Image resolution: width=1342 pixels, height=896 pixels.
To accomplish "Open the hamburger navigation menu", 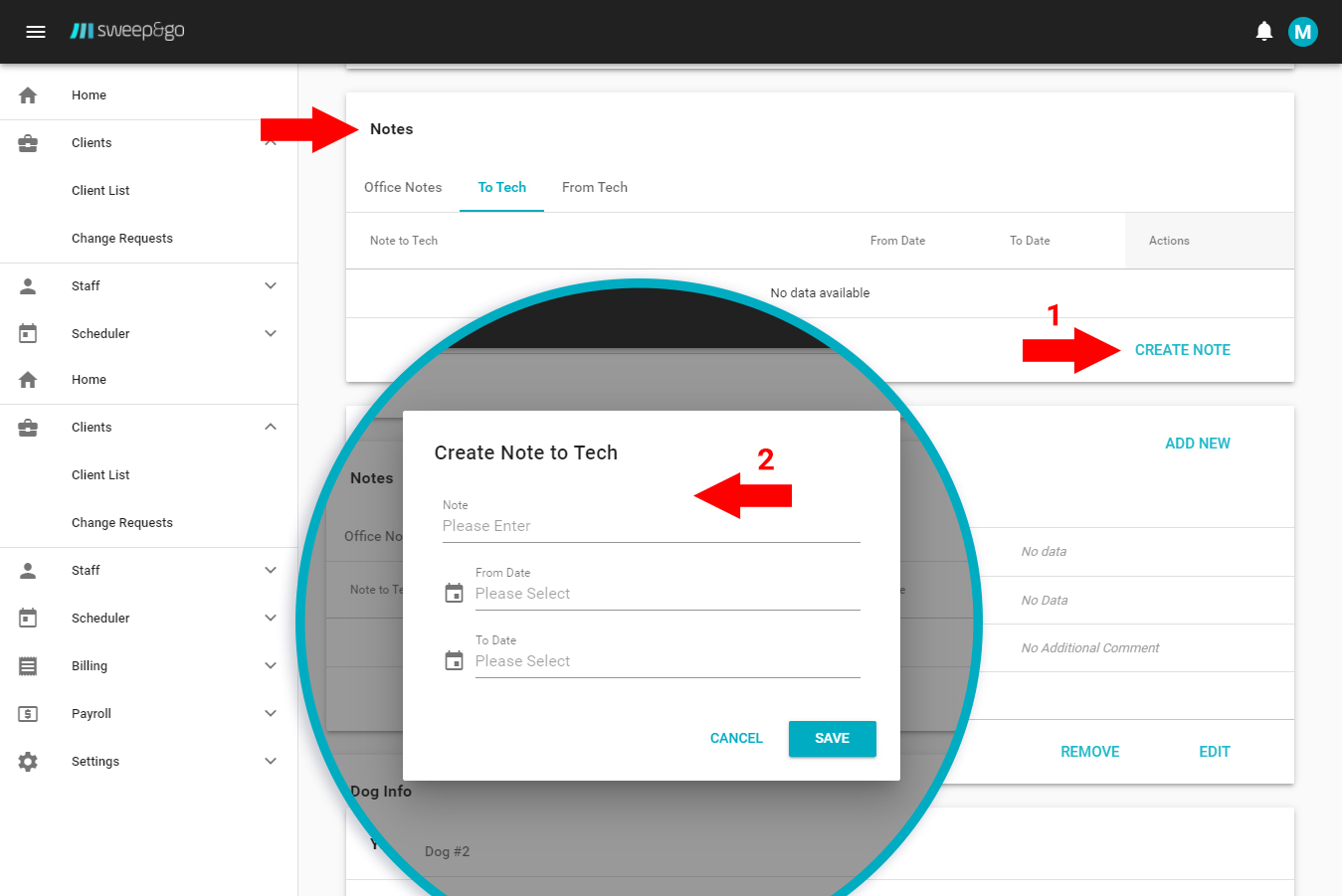I will 36,32.
